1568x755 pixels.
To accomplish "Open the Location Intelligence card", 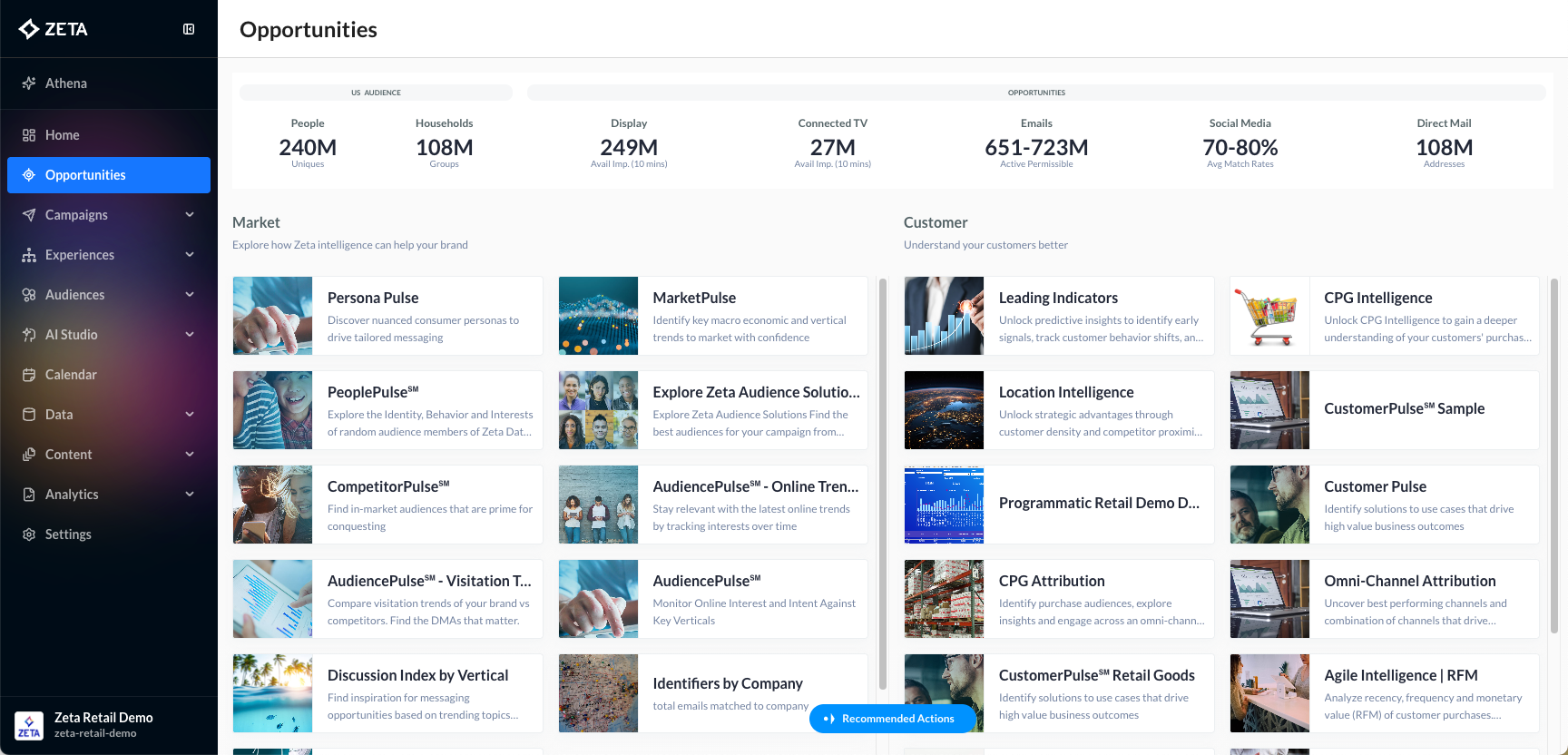I will click(x=1065, y=392).
